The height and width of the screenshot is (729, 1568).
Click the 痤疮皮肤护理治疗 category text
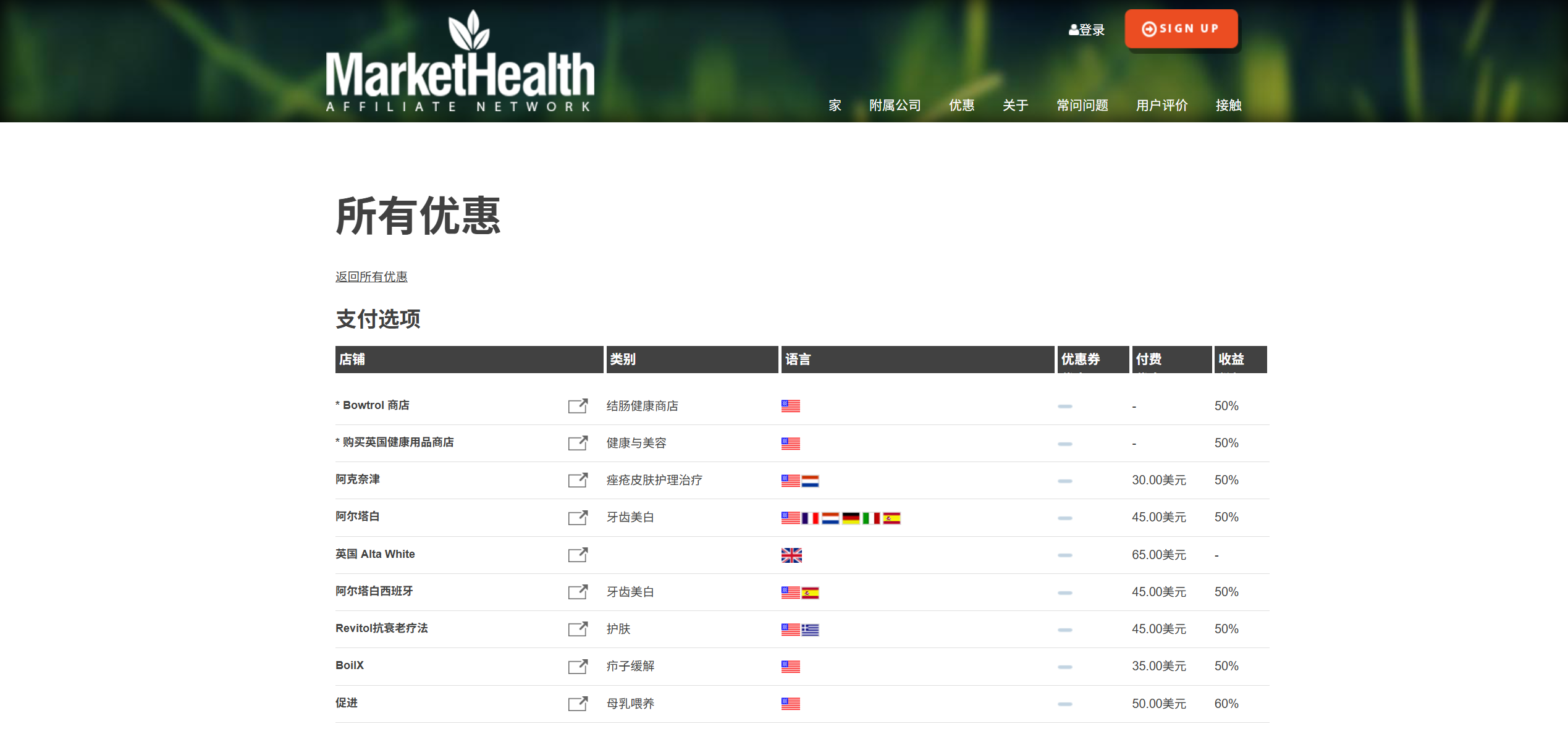(x=654, y=480)
